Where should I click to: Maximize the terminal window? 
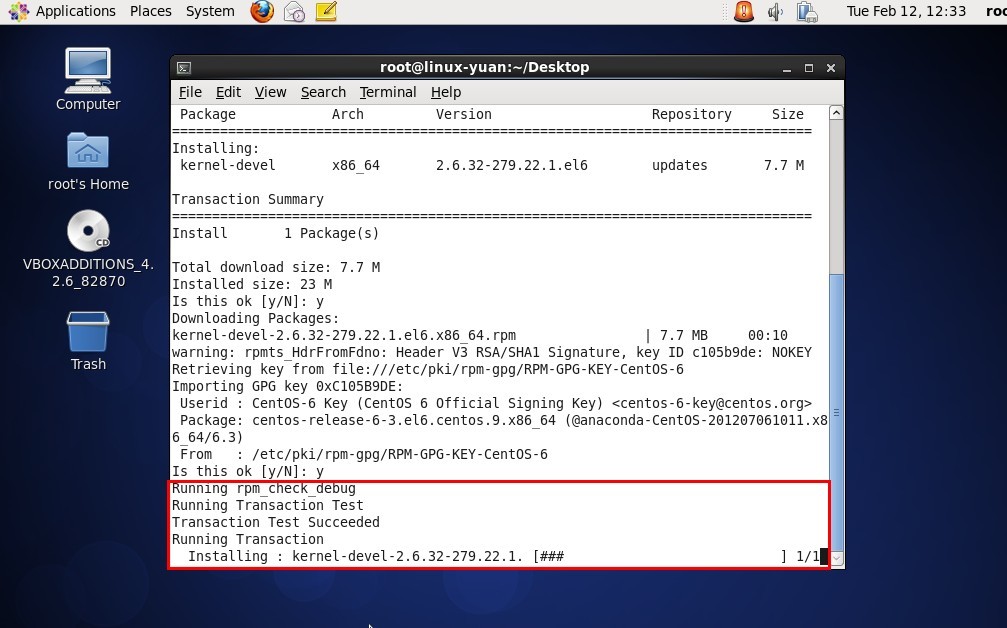[x=809, y=68]
